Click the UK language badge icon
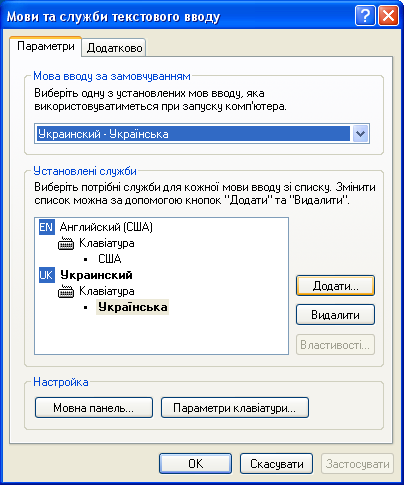The width and height of the screenshot is (404, 485). (47, 275)
